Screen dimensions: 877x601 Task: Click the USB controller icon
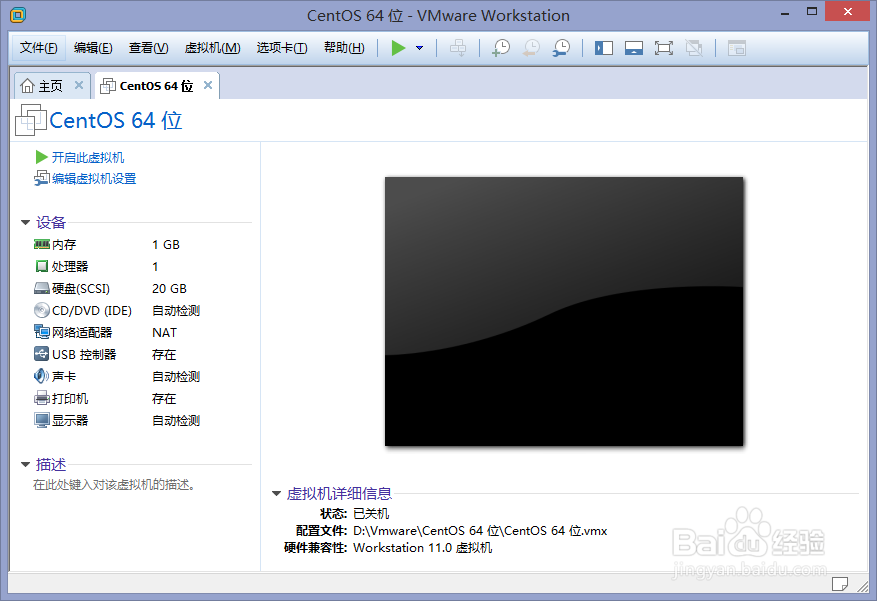tap(42, 354)
